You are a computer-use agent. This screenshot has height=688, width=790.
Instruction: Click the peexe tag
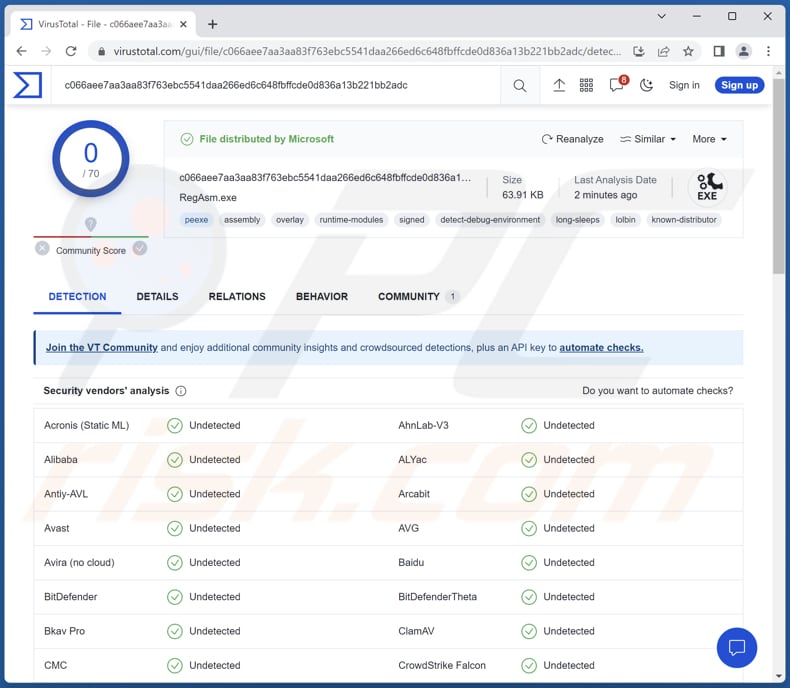tap(196, 220)
